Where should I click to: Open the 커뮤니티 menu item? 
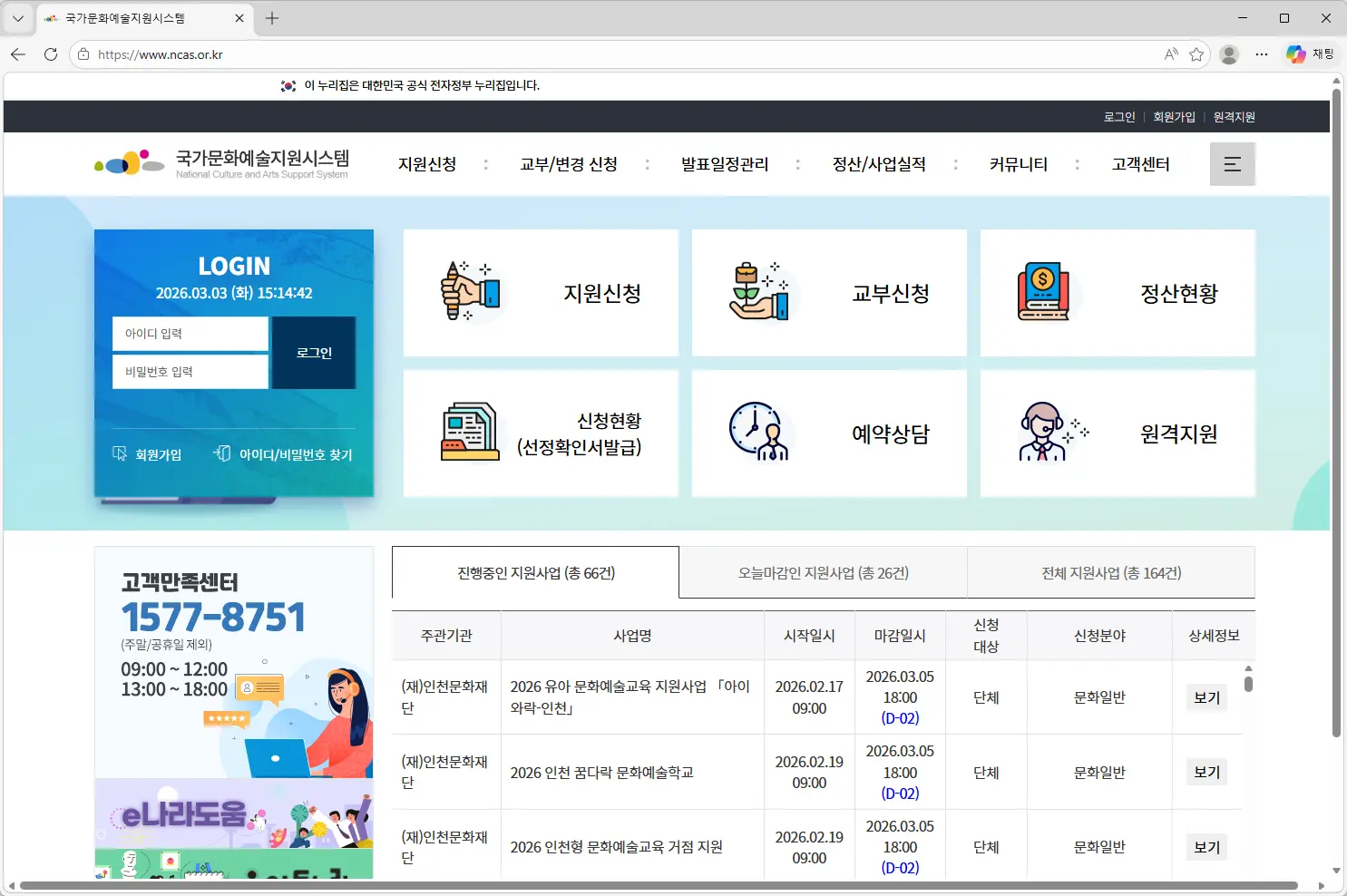tap(1018, 164)
